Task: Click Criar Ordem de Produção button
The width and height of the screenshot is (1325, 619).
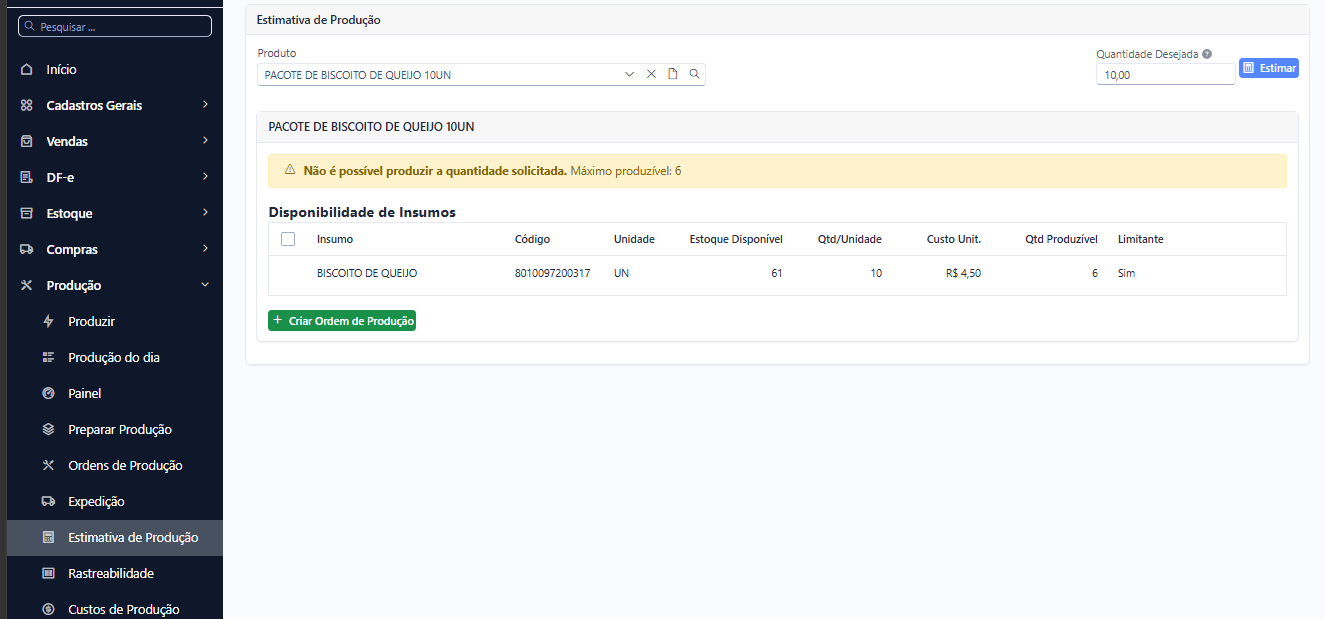Action: 342,321
